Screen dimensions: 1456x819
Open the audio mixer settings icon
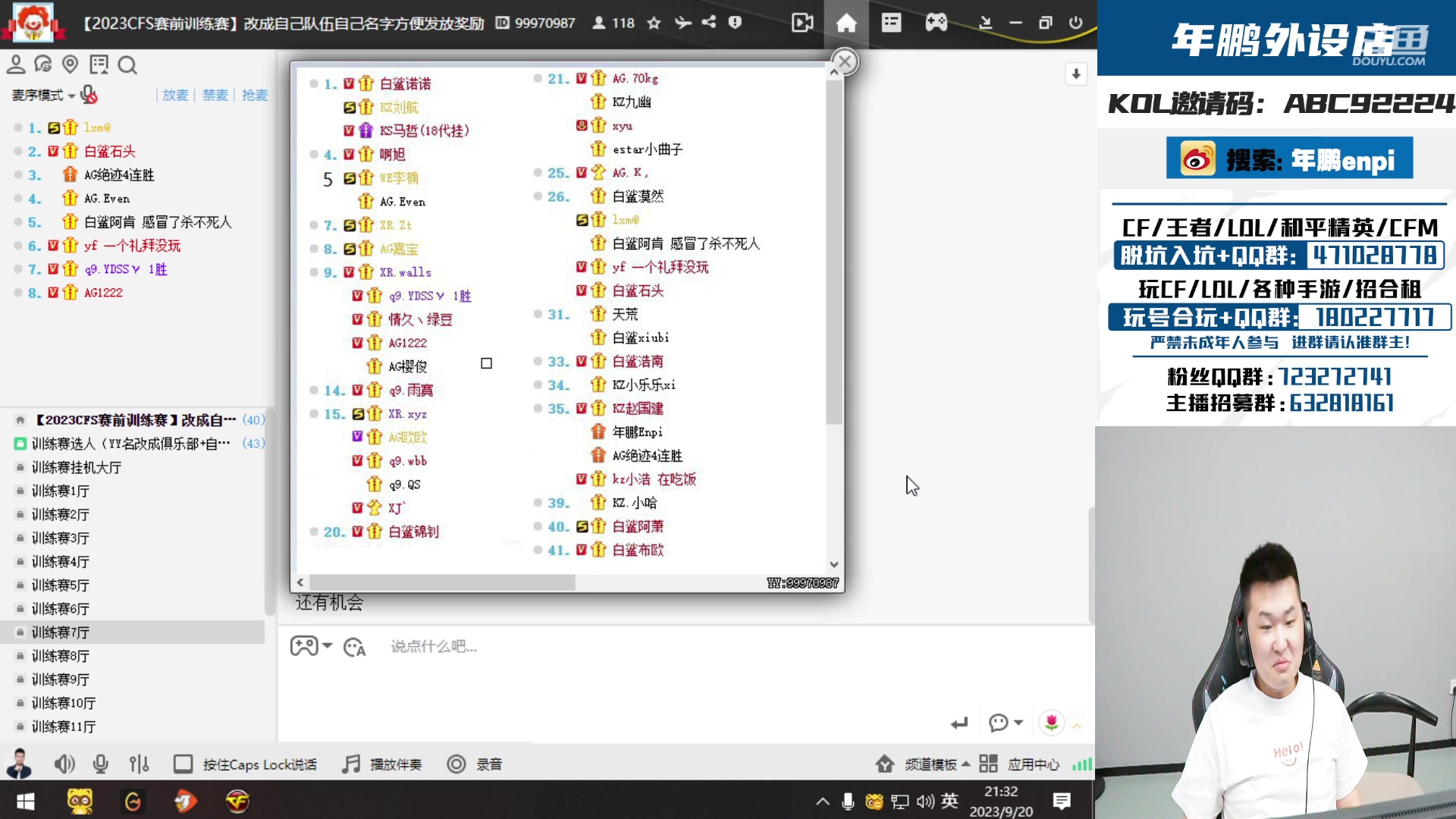pos(139,764)
